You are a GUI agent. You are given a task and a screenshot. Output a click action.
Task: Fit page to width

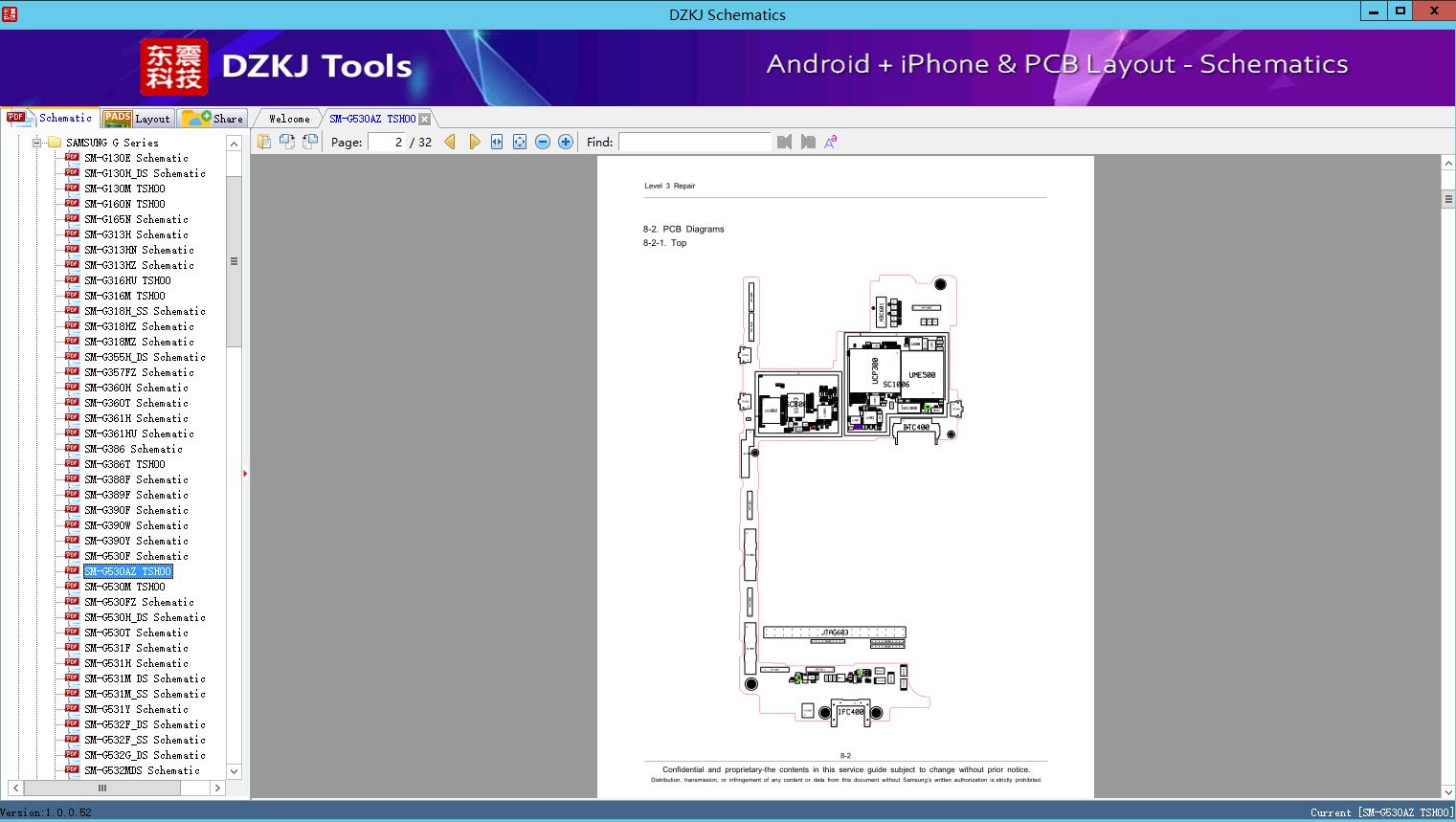(497, 142)
